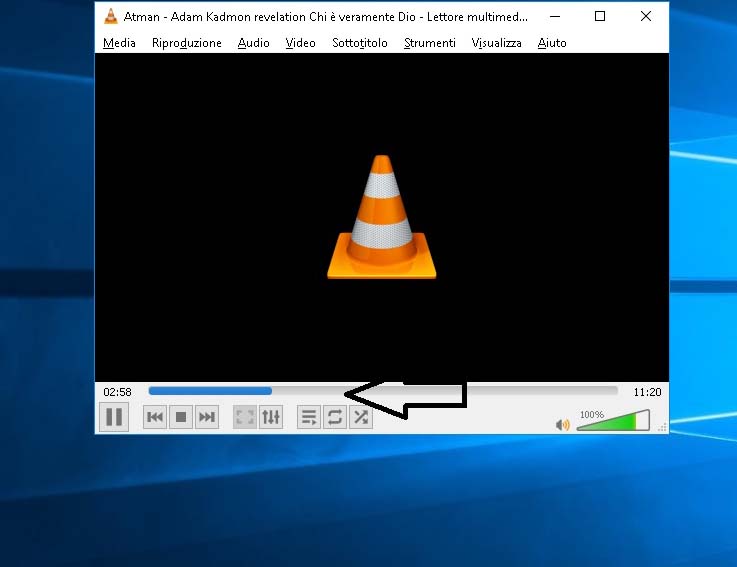Open the Media menu

tap(119, 43)
